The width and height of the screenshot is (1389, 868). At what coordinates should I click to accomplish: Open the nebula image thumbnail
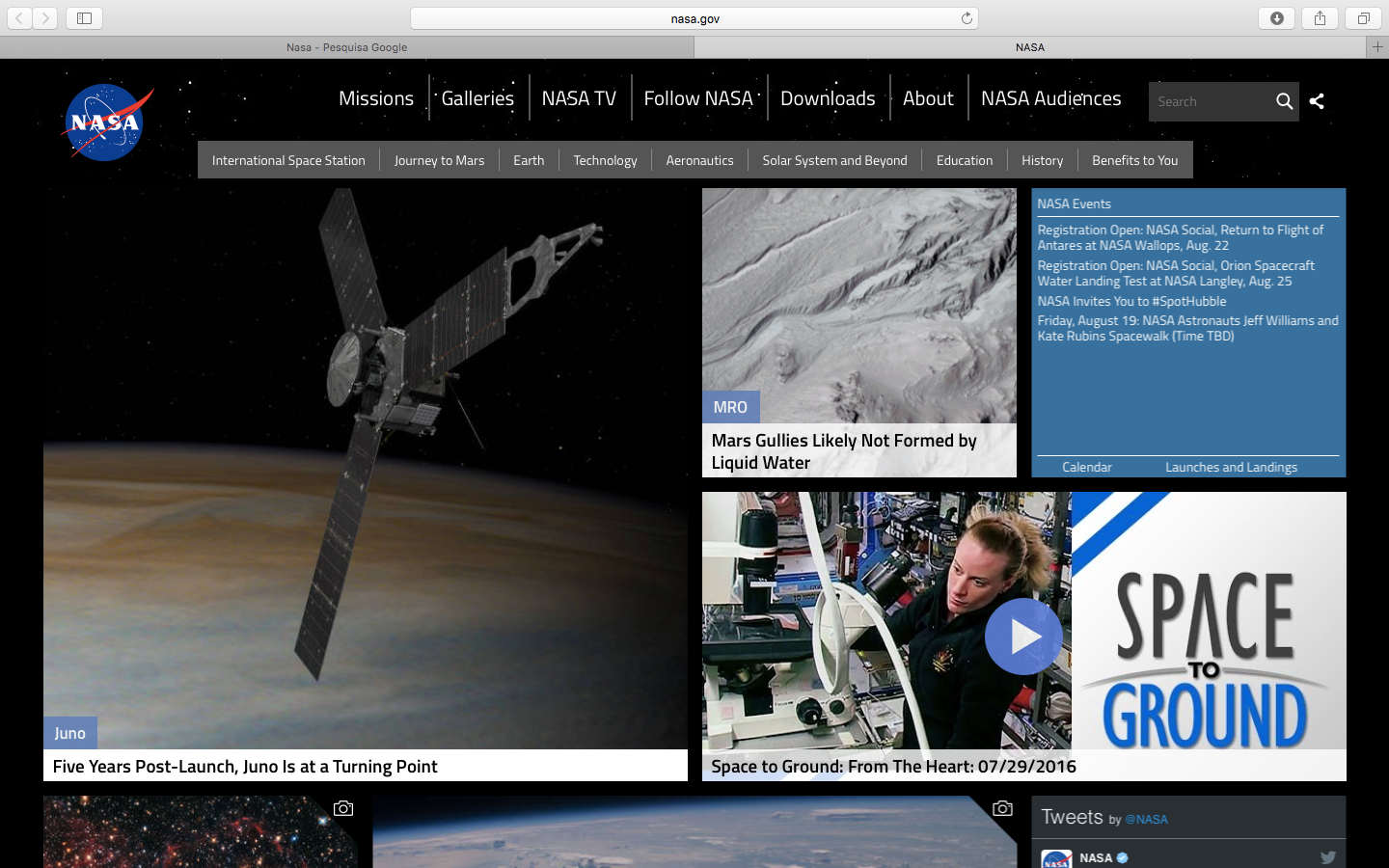(201, 831)
